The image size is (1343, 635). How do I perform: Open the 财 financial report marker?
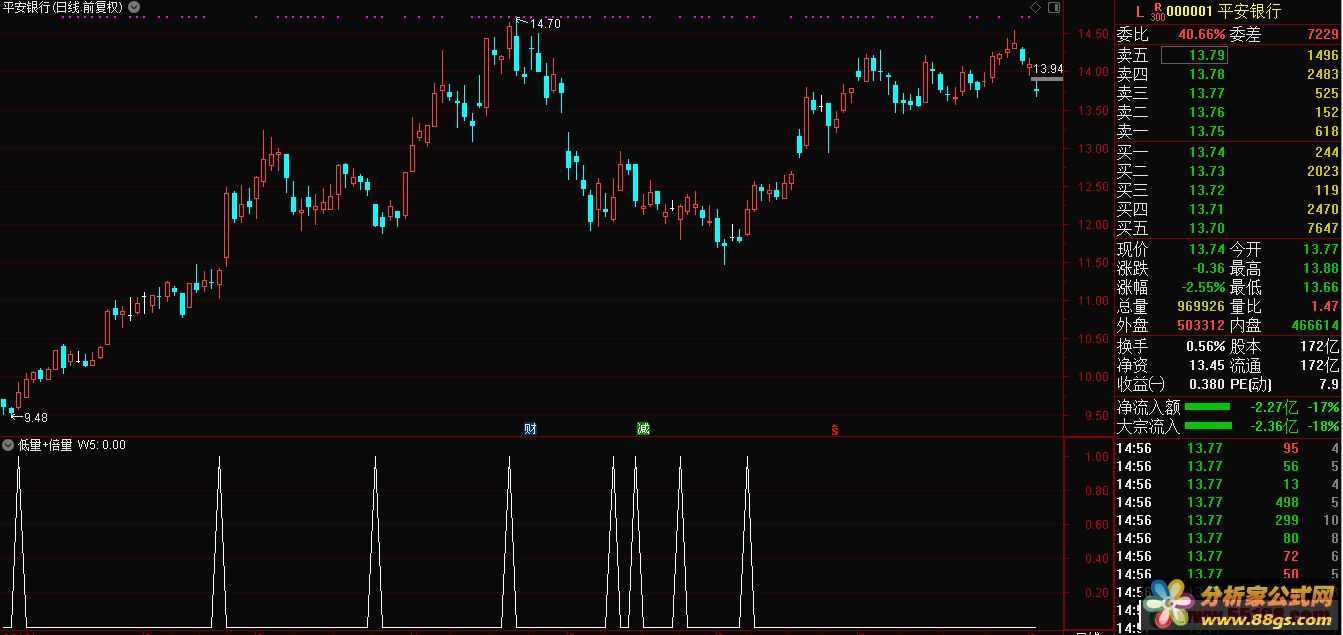[x=530, y=429]
